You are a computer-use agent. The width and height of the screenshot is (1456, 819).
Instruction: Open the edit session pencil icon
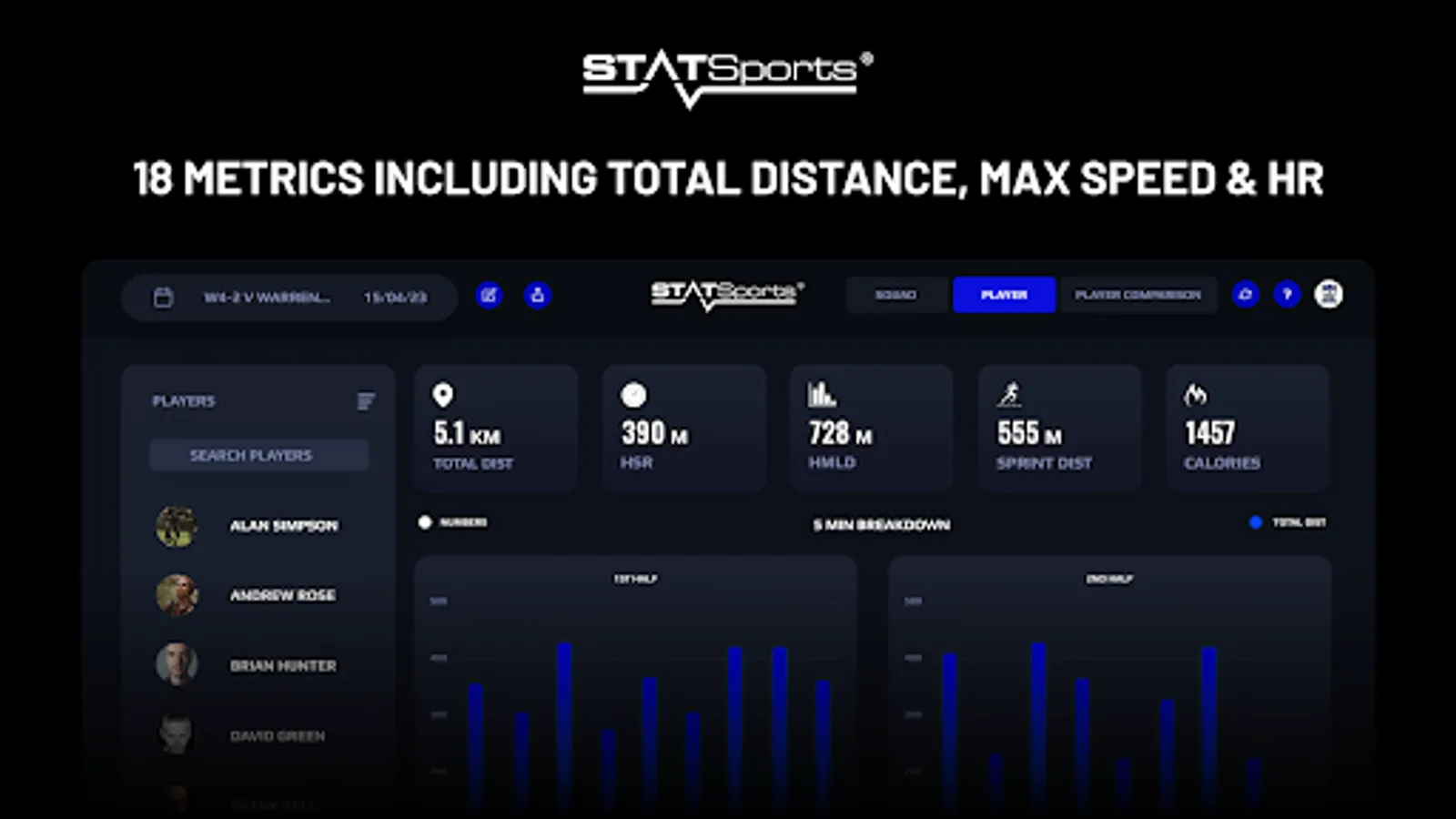point(490,295)
